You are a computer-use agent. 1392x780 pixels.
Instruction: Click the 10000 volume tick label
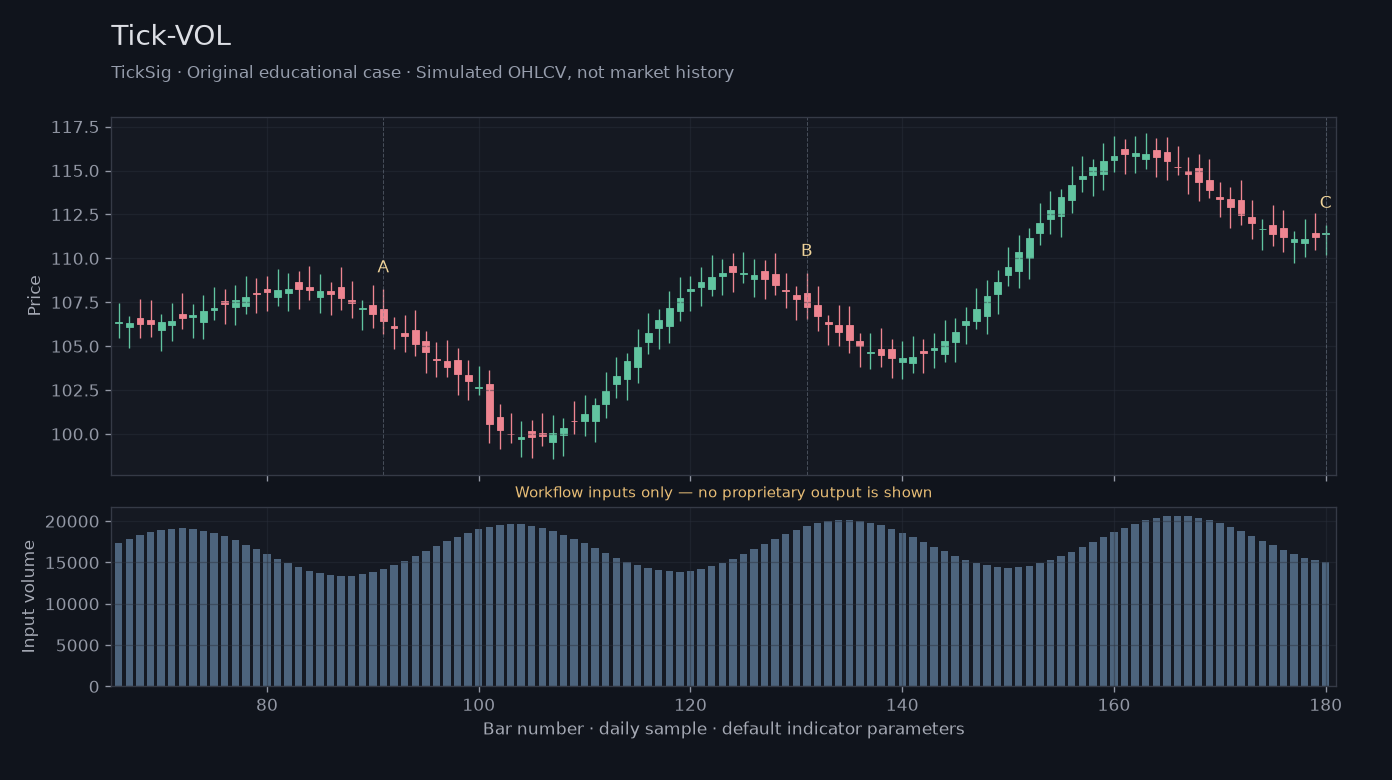(74, 605)
